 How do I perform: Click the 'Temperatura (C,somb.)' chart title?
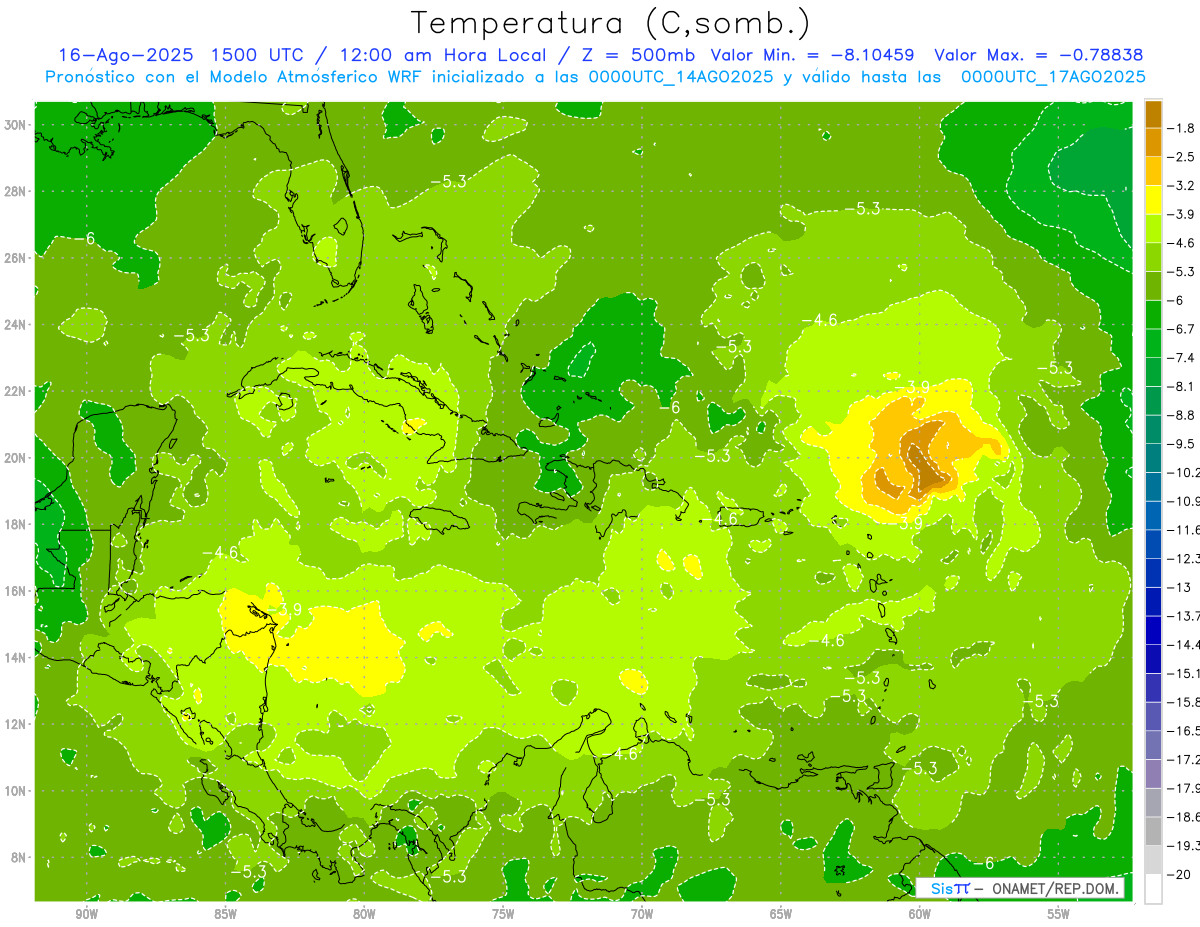611,22
